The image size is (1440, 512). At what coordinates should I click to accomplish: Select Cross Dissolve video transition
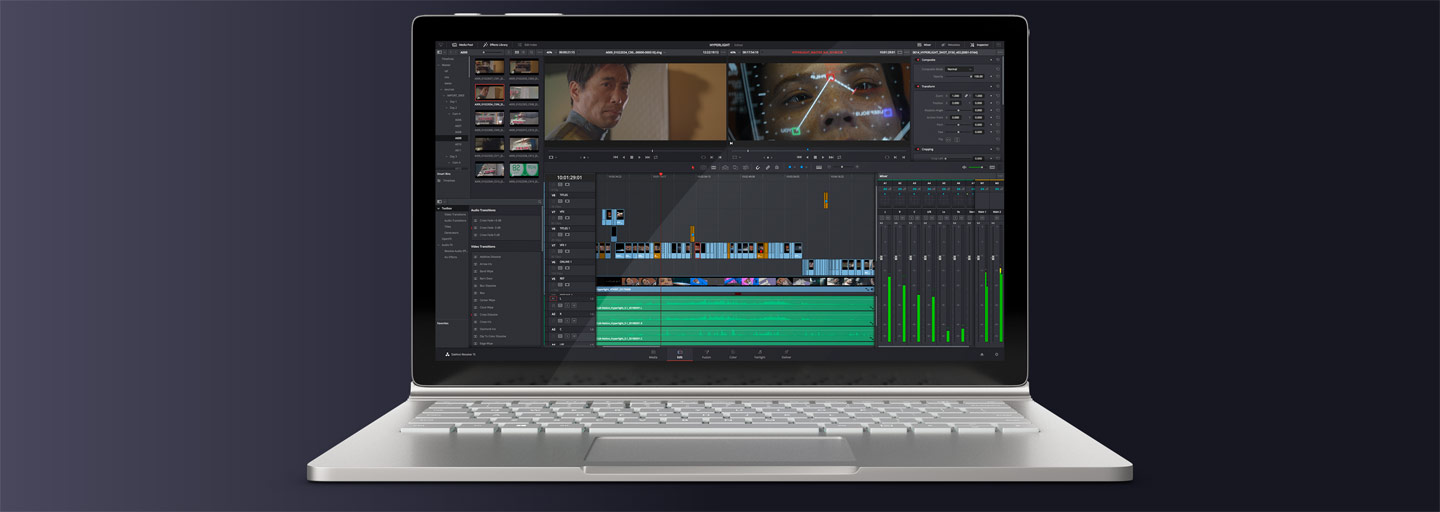(x=488, y=314)
